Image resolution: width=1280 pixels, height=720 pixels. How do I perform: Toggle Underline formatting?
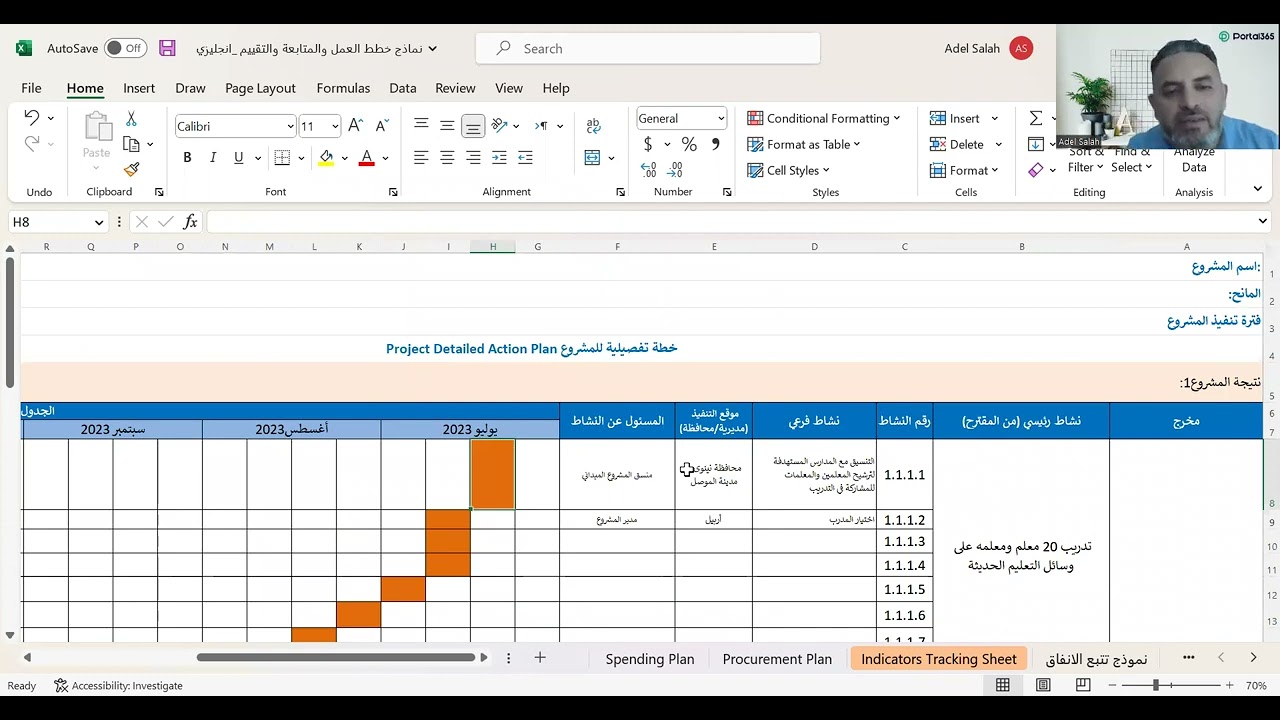[x=238, y=158]
